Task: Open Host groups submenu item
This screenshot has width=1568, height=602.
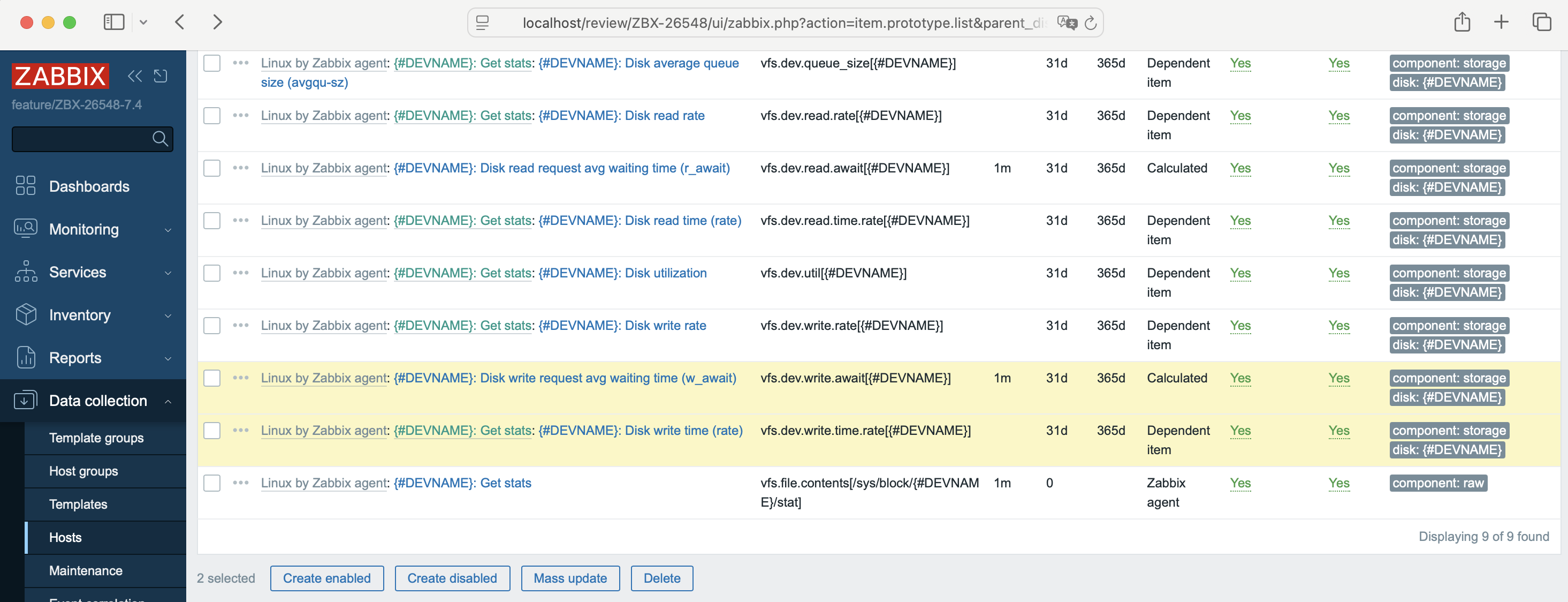Action: click(x=83, y=471)
